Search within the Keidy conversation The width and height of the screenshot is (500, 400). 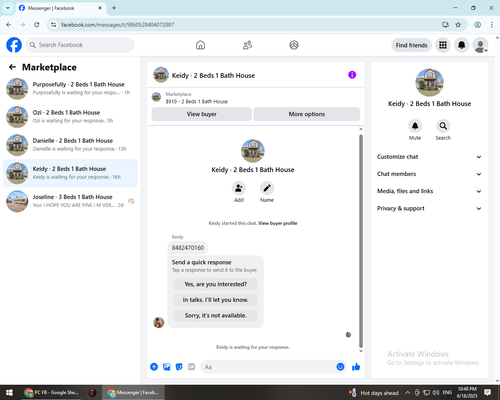point(443,126)
